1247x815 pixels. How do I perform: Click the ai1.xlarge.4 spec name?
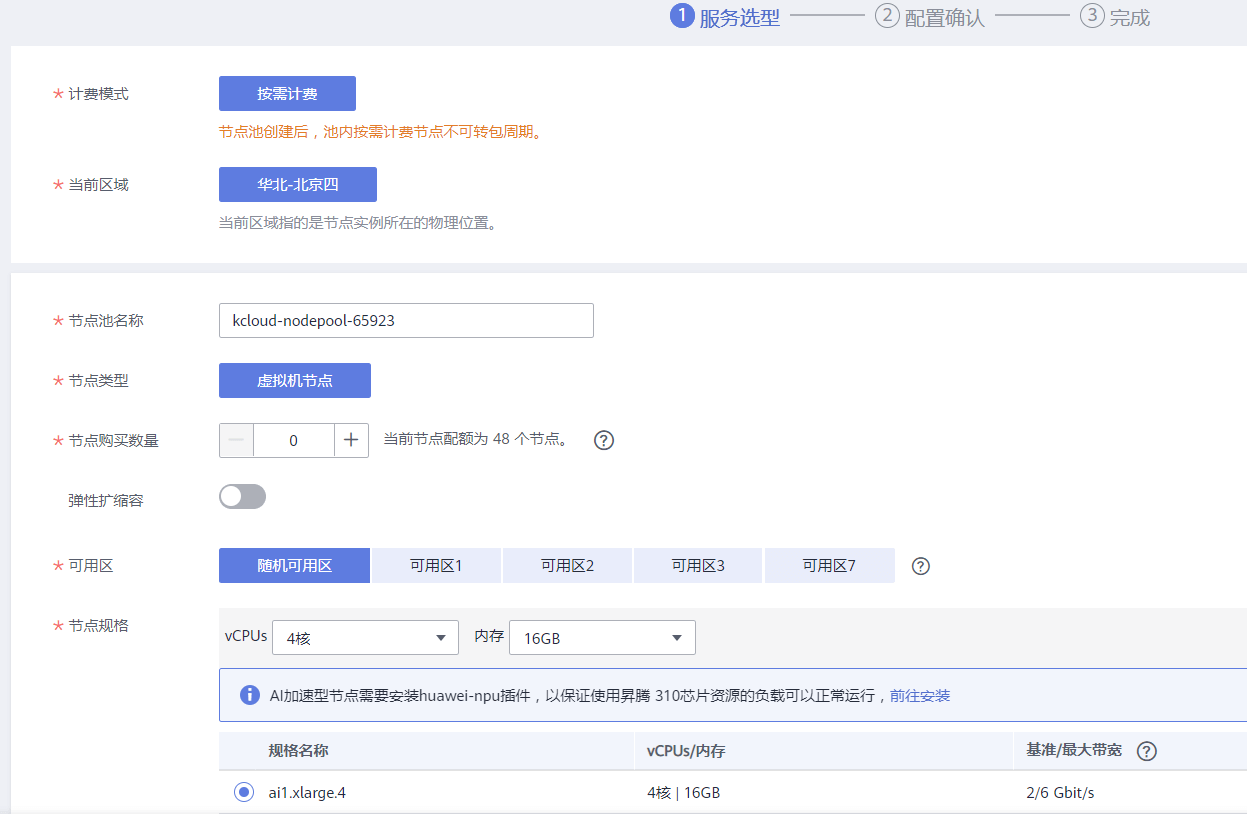pyautogui.click(x=308, y=793)
